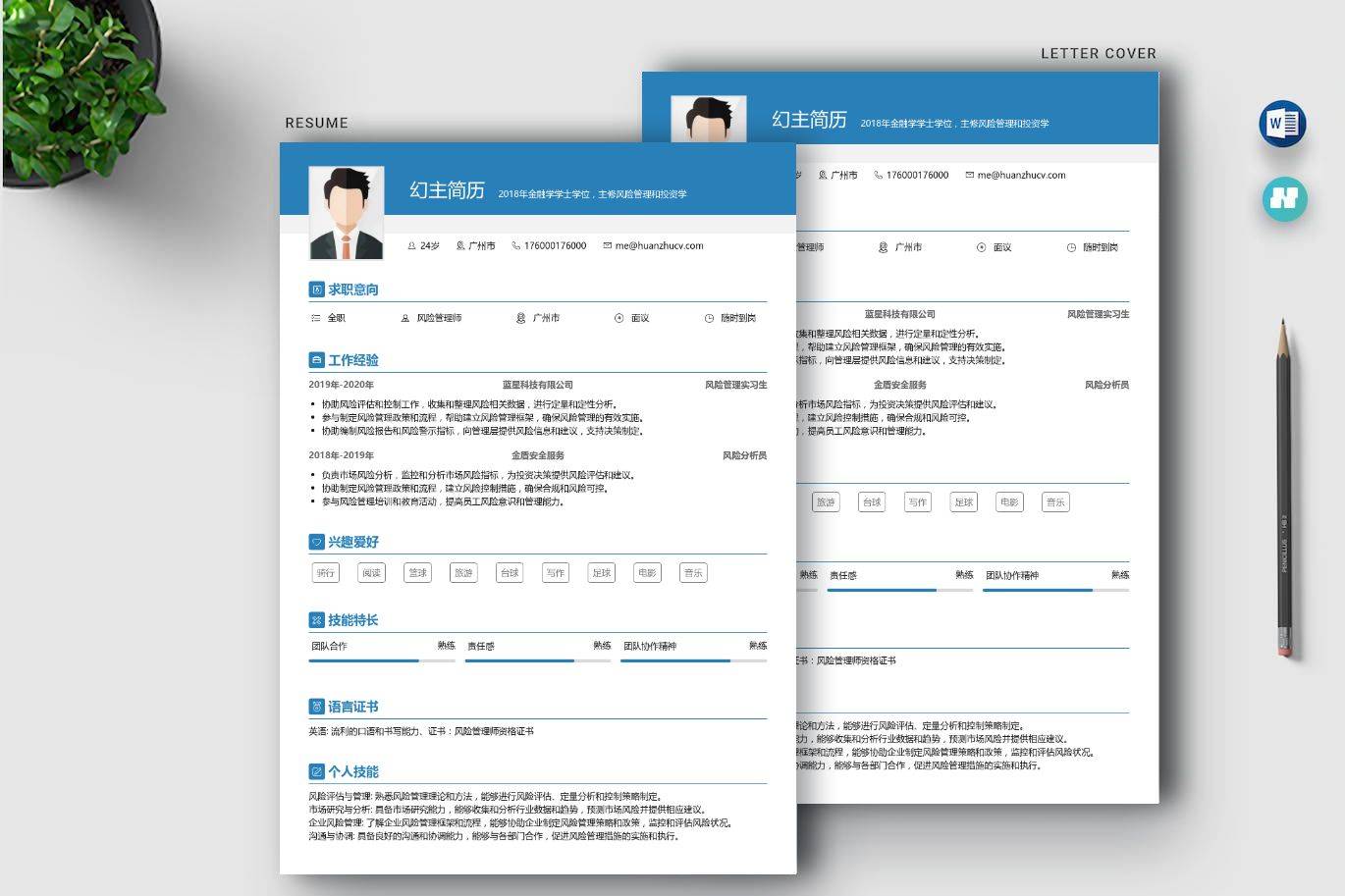1345x896 pixels.
Task: Select the 电影 hobby tag on front resume
Action: point(647,573)
